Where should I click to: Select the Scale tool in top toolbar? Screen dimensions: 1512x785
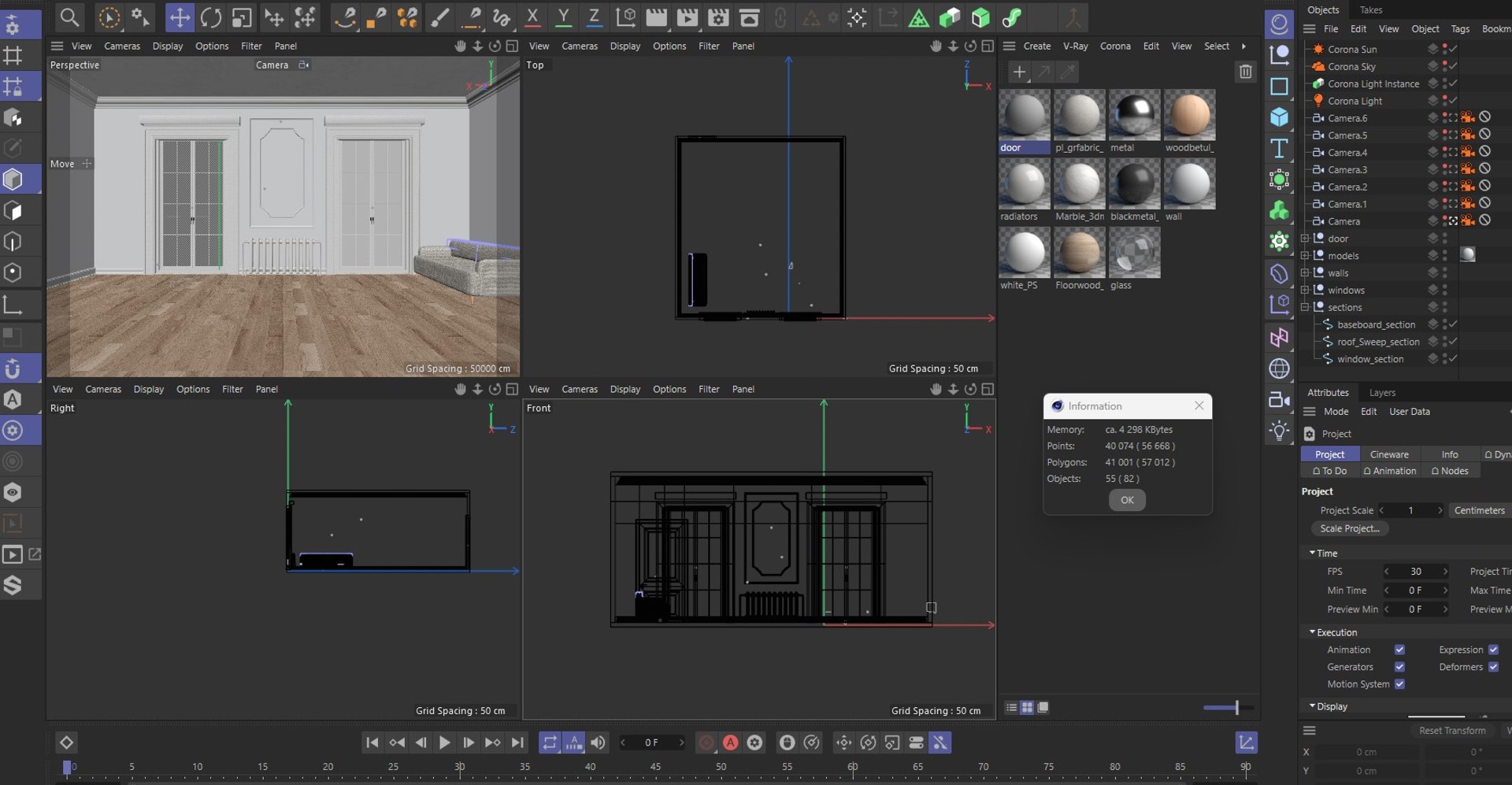coord(241,17)
